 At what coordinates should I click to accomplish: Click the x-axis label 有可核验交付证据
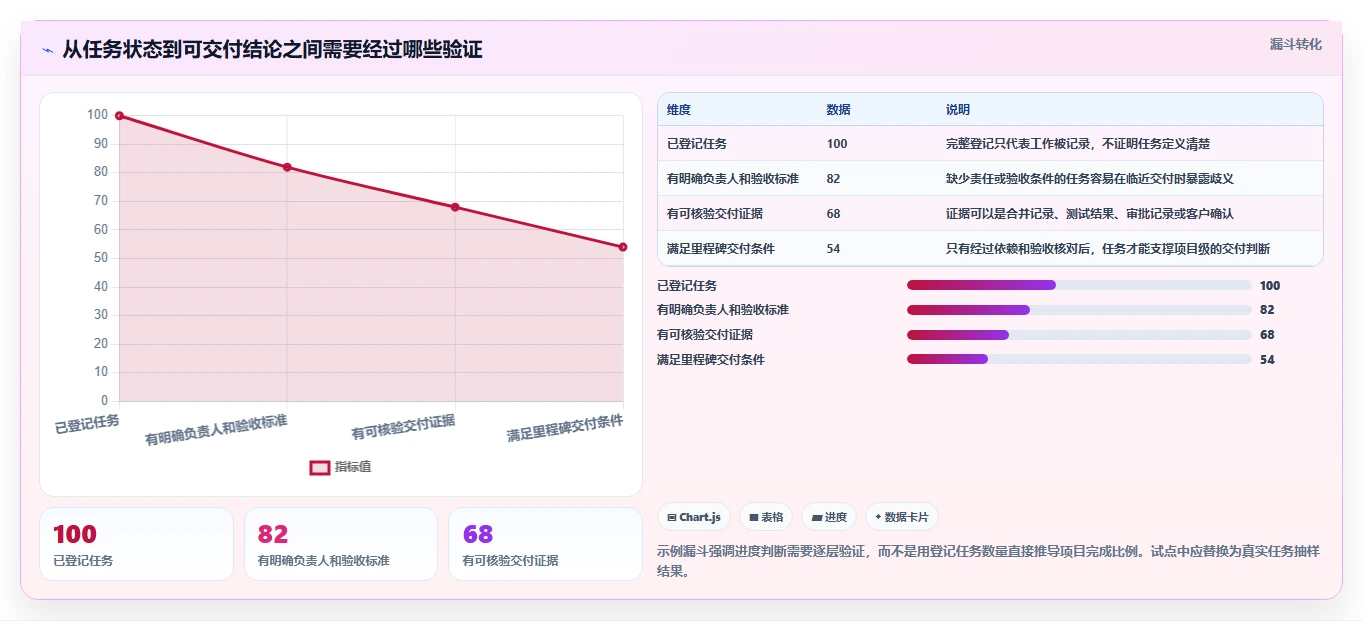[403, 427]
